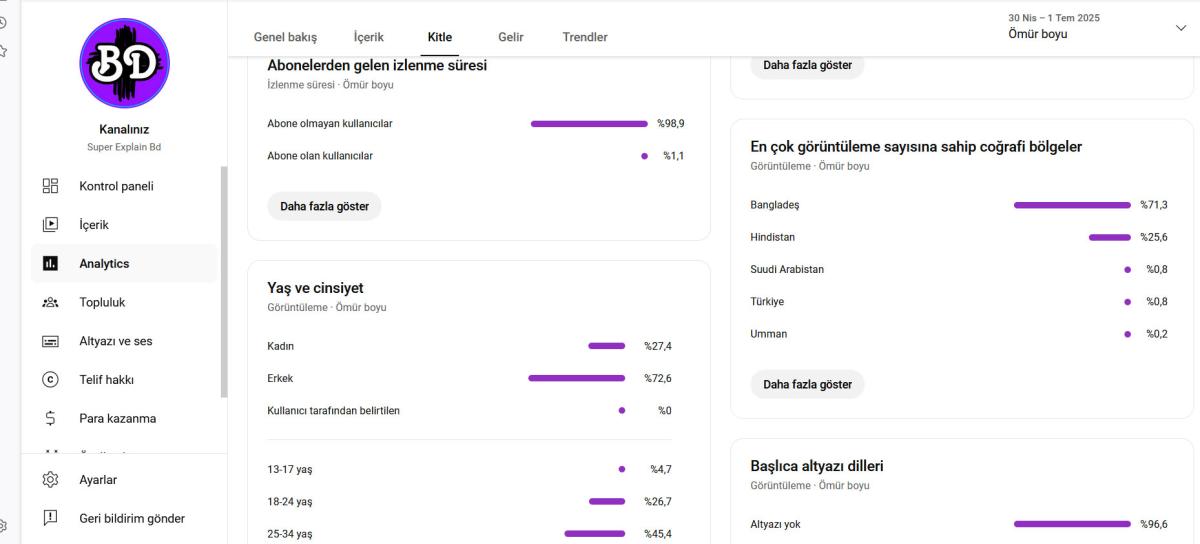The image size is (1200, 544).
Task: Click the Bangladeş percentage bar
Action: pos(1072,205)
